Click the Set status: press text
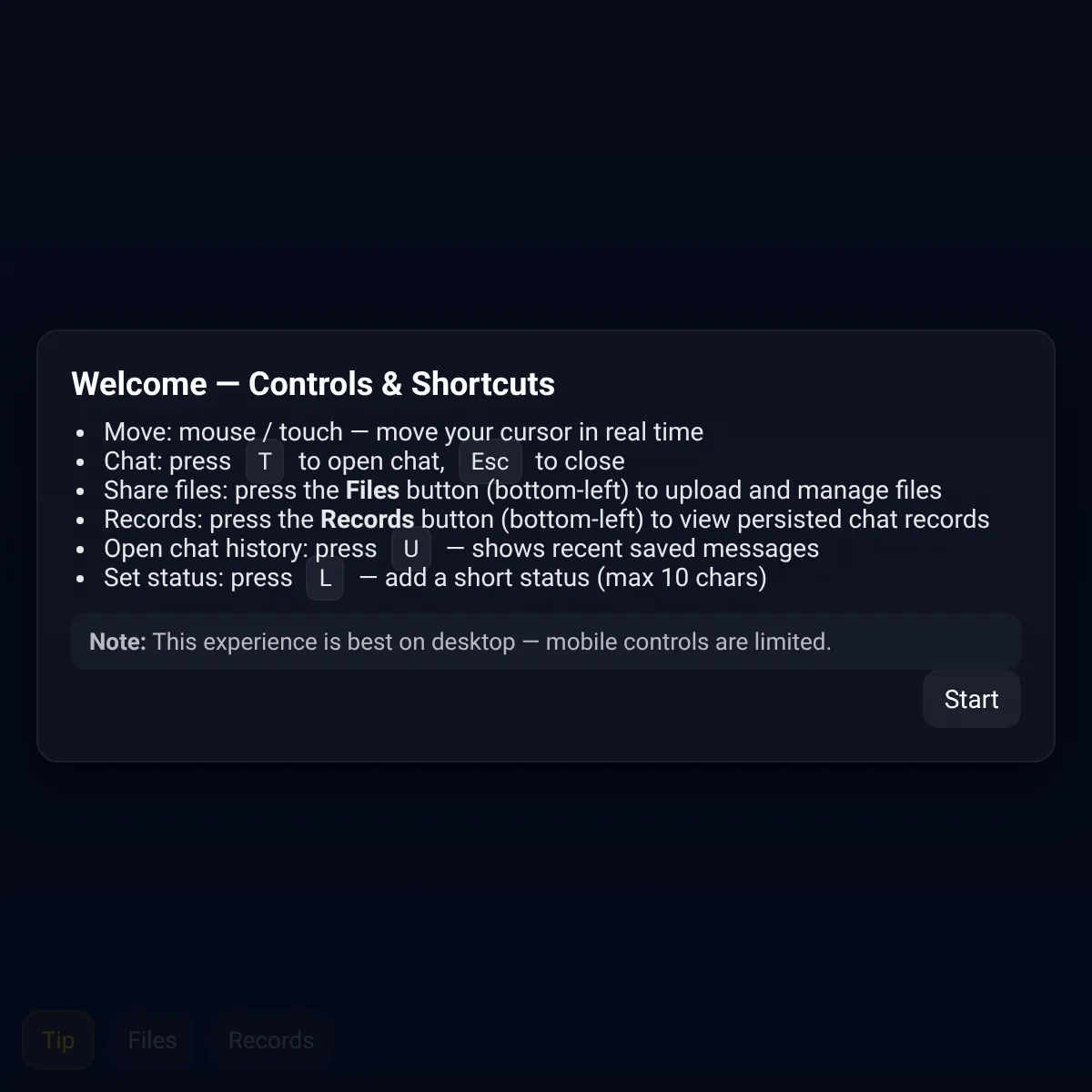1092x1092 pixels. [198, 578]
